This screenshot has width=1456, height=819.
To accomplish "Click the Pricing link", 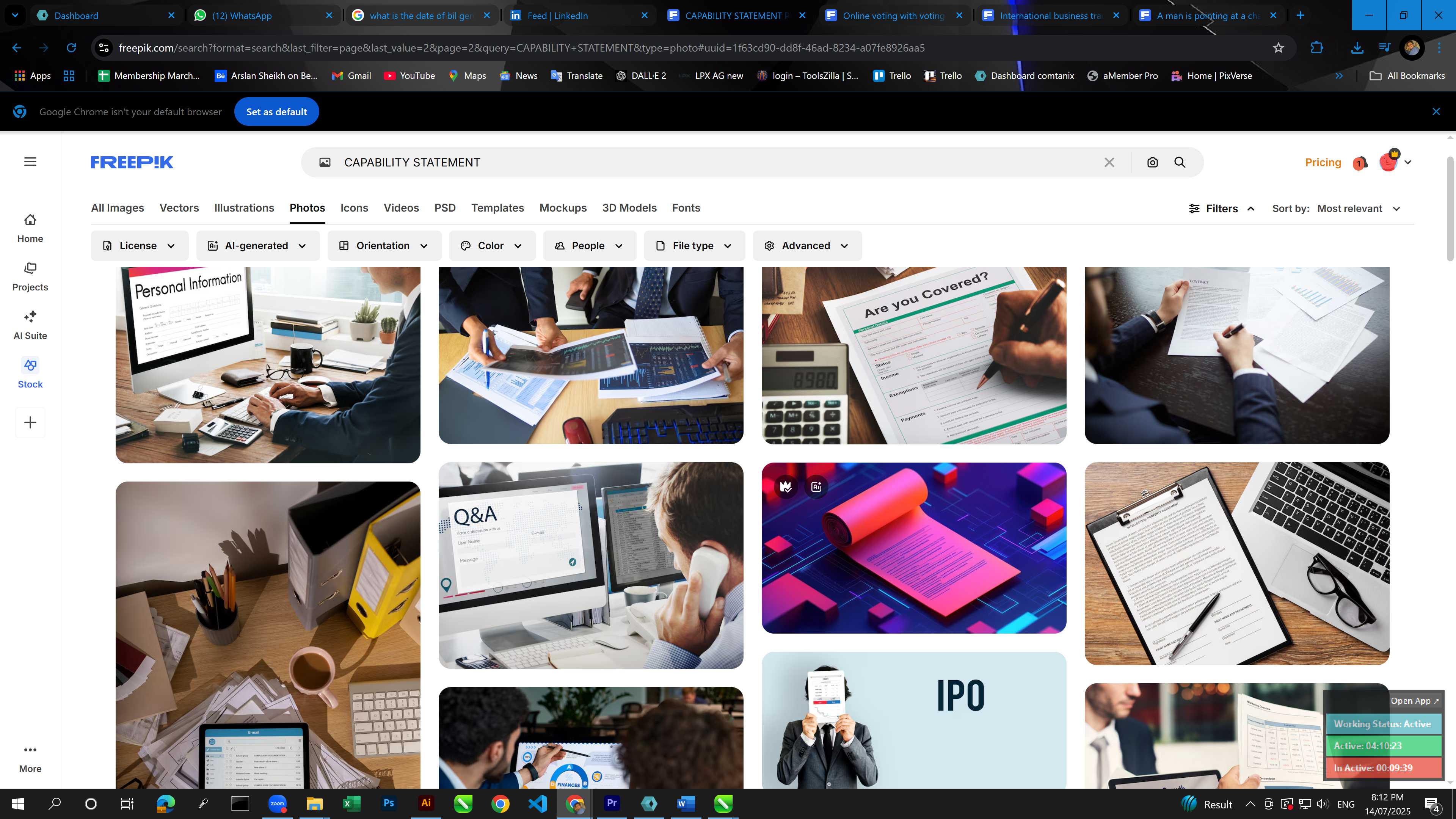I will pos(1323,162).
